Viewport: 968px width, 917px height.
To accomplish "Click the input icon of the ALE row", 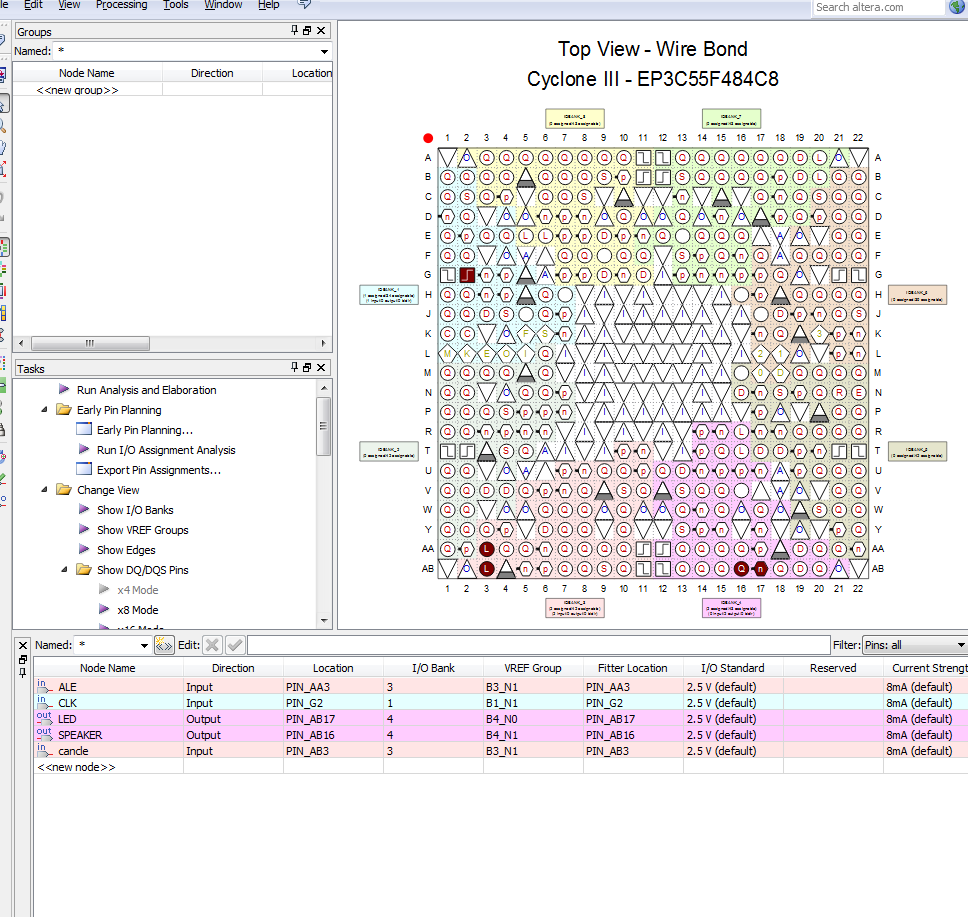I will coord(44,686).
